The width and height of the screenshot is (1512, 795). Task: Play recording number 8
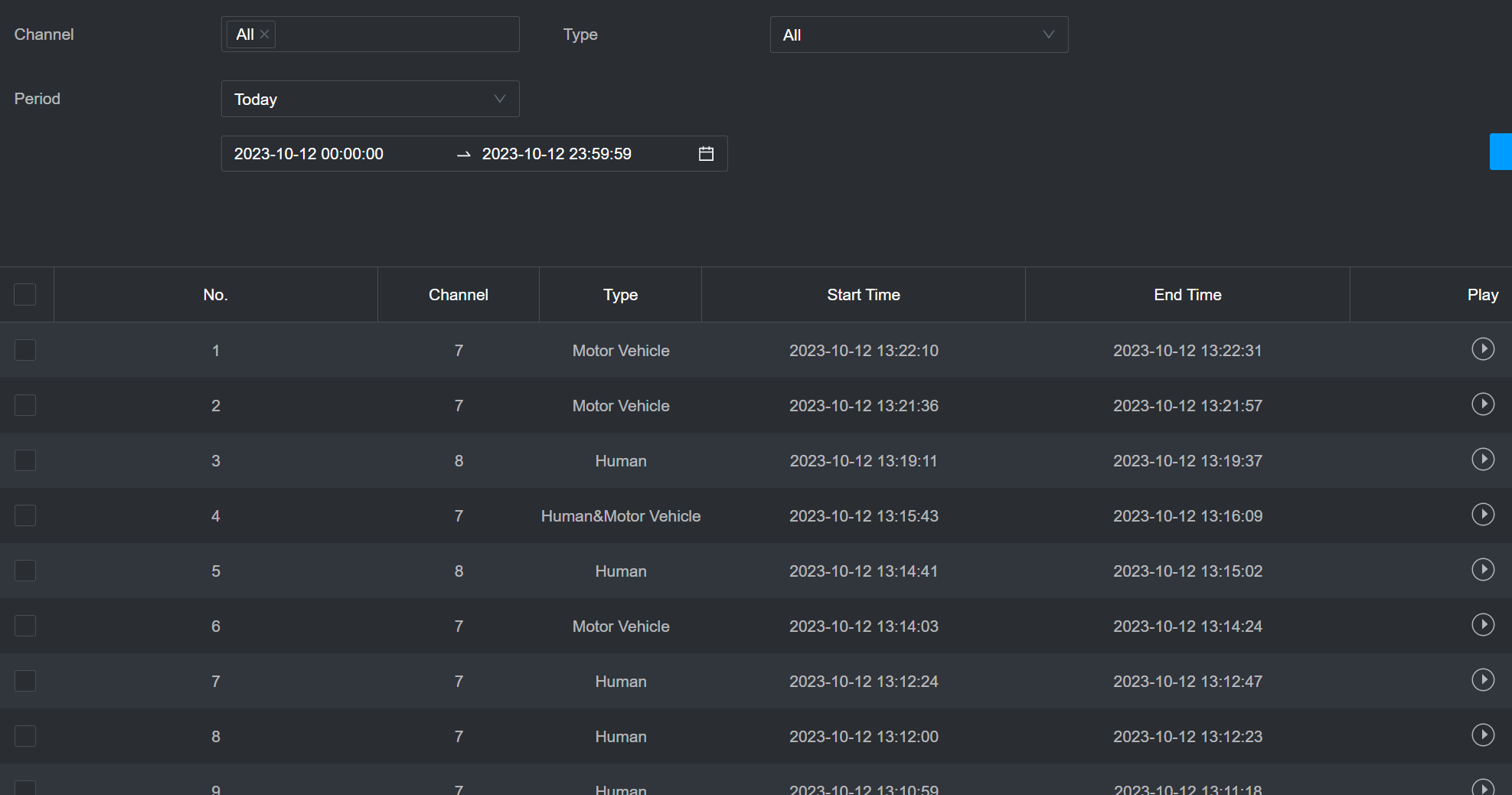point(1482,735)
